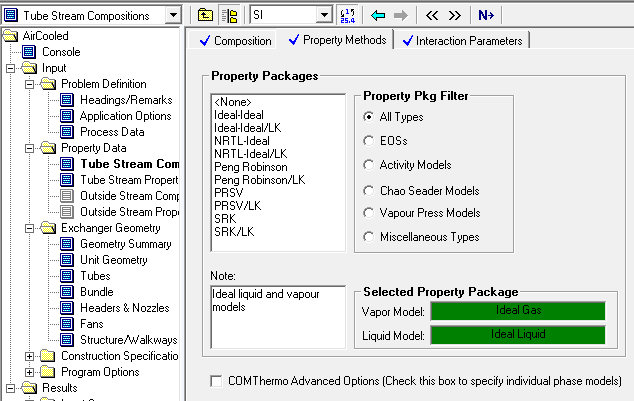Enable COMThermo Advanced Options checkbox
This screenshot has height=401, width=634.
click(217, 381)
